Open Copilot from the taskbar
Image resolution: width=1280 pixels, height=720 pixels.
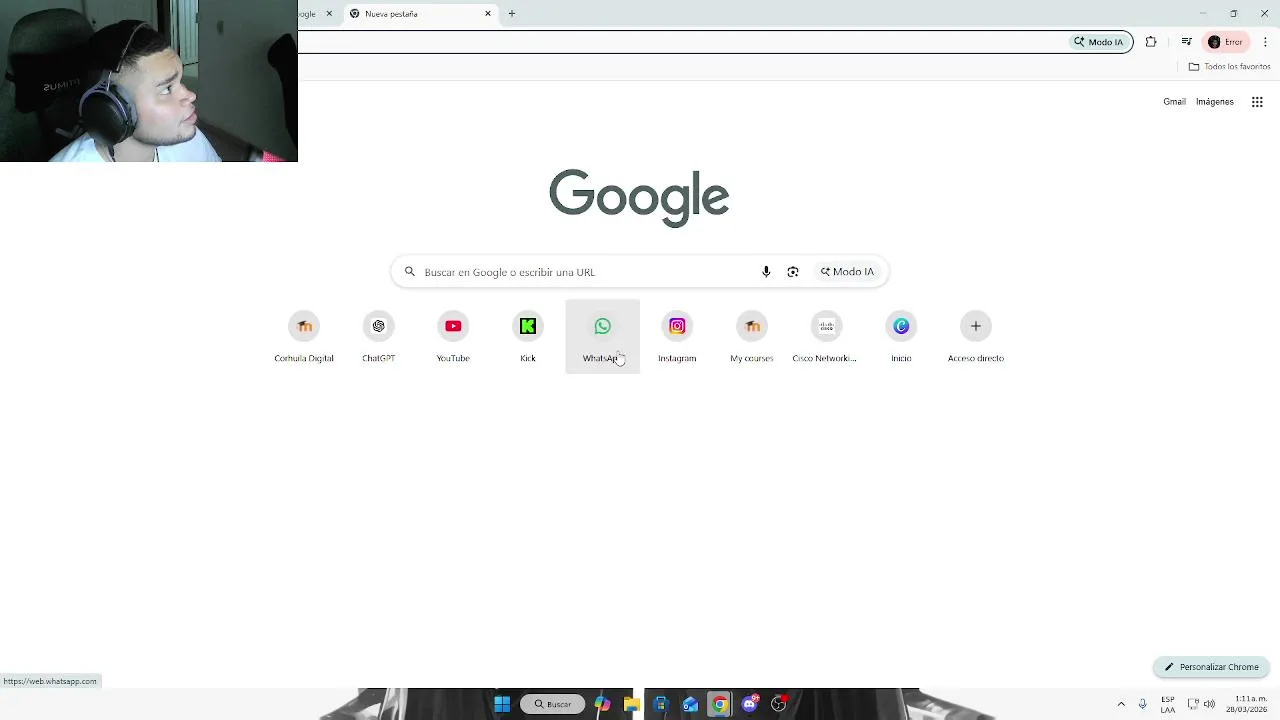[x=602, y=704]
